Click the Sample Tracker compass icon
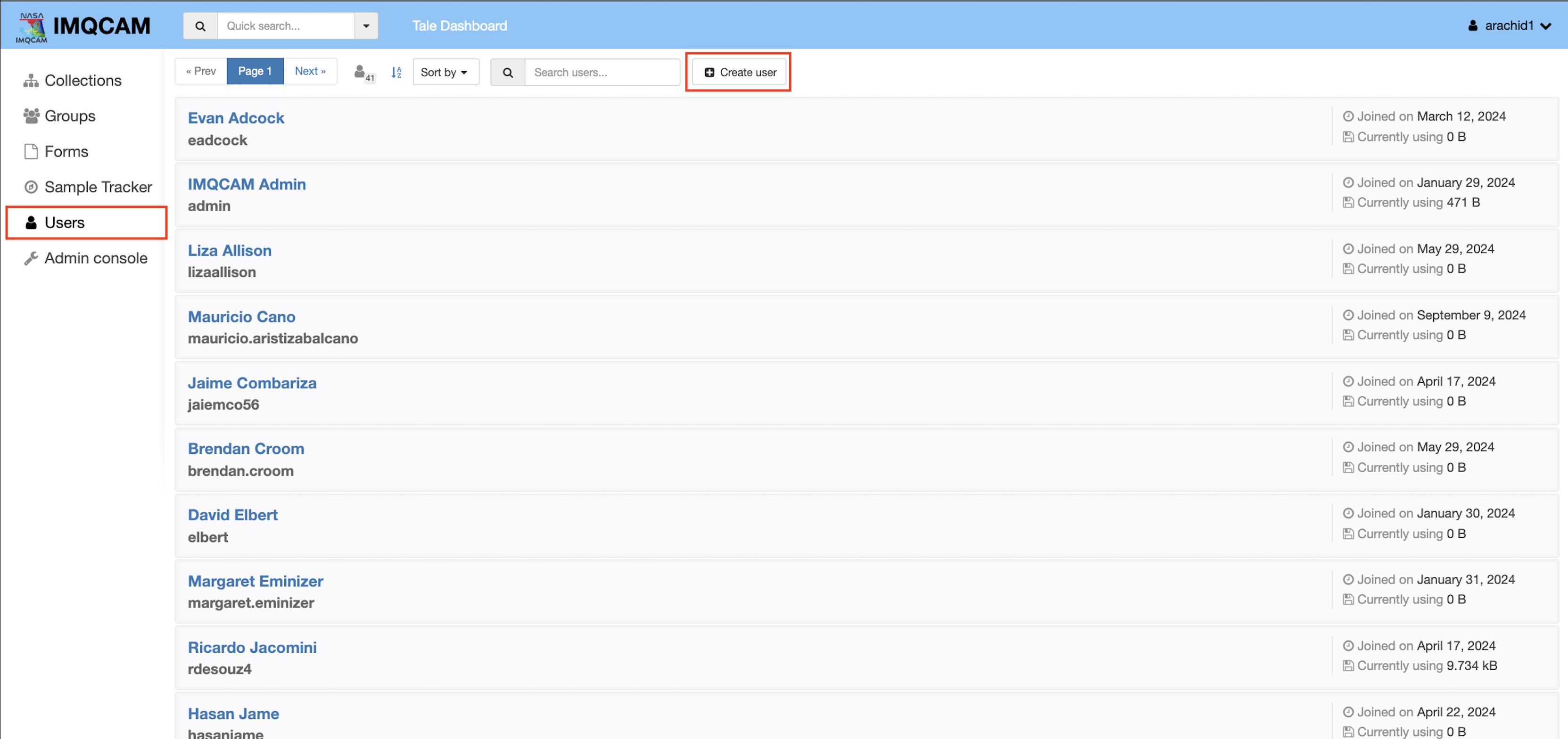 (31, 187)
